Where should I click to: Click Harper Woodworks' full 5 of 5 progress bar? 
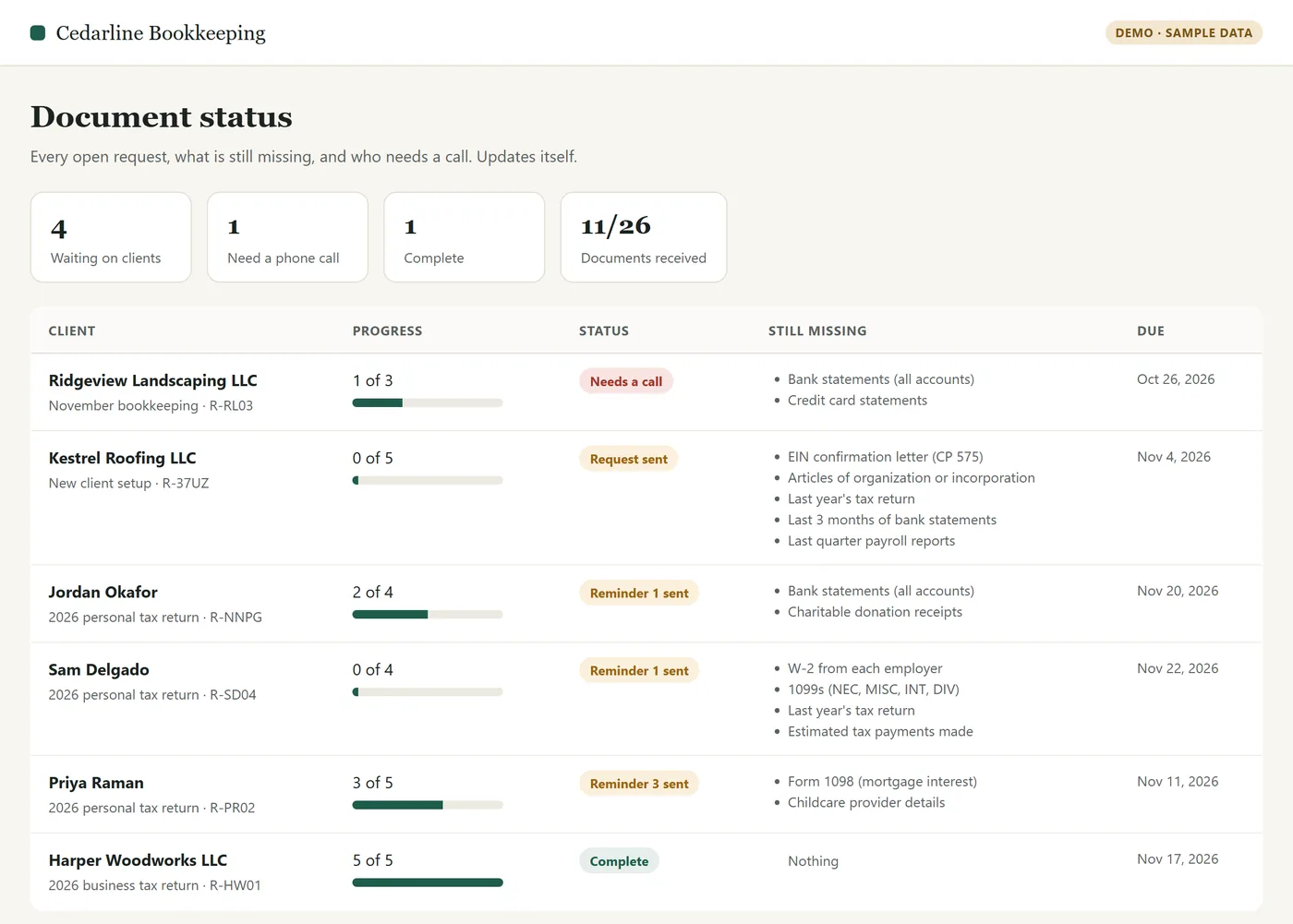428,882
